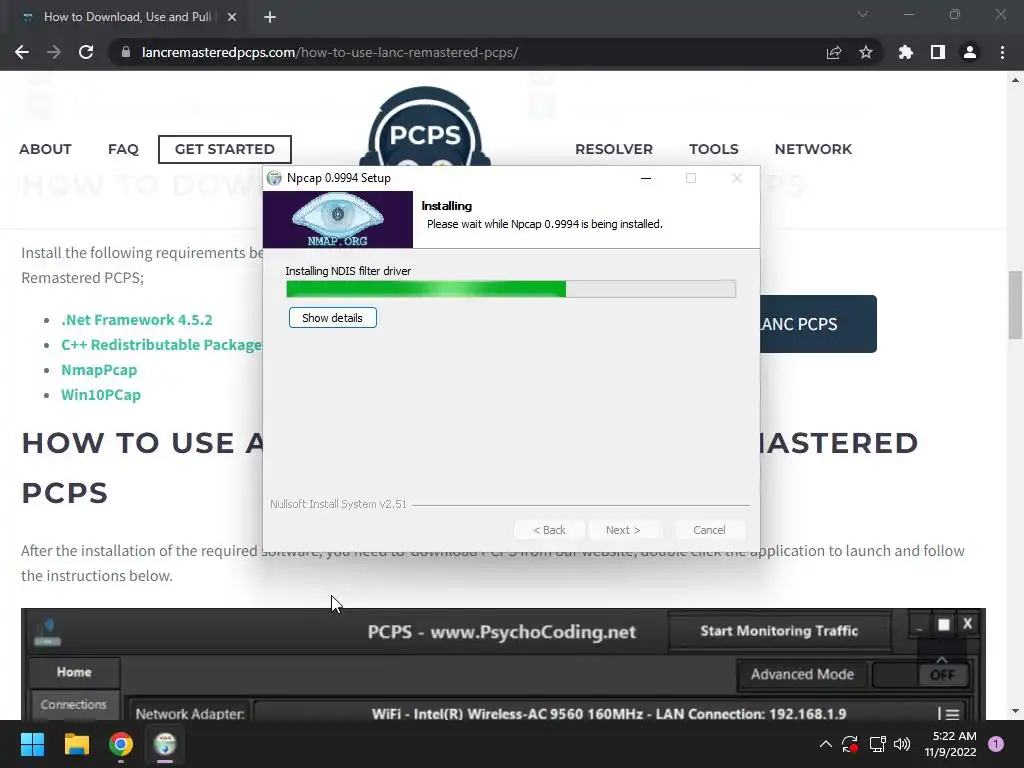The width and height of the screenshot is (1024, 768).
Task: Show hidden tray icons chevron
Action: tap(825, 744)
